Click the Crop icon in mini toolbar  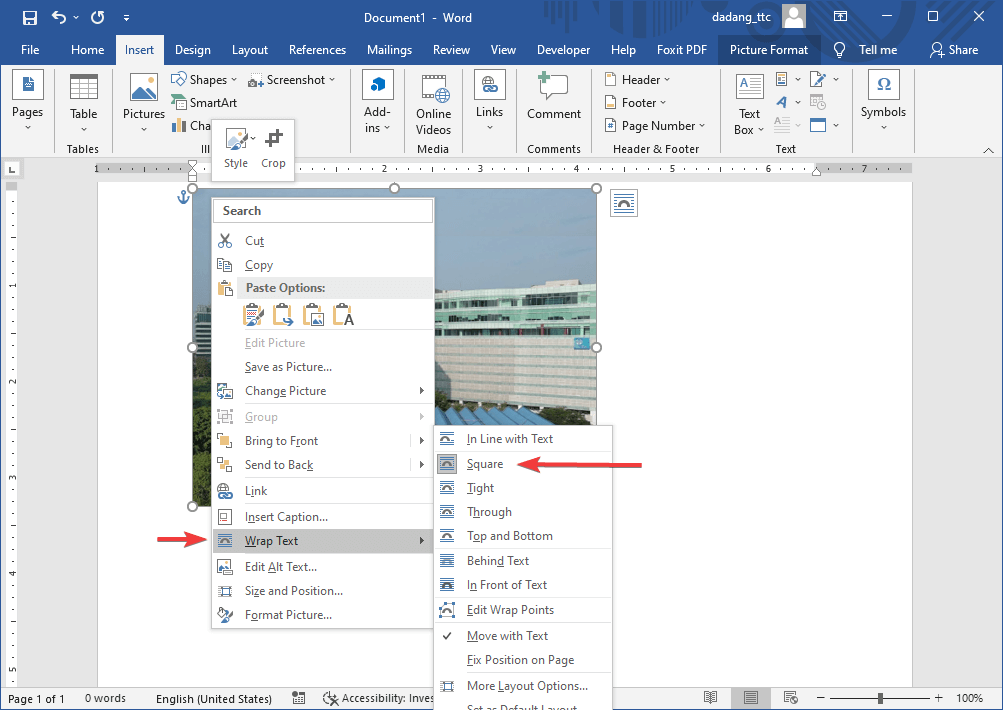tap(273, 147)
